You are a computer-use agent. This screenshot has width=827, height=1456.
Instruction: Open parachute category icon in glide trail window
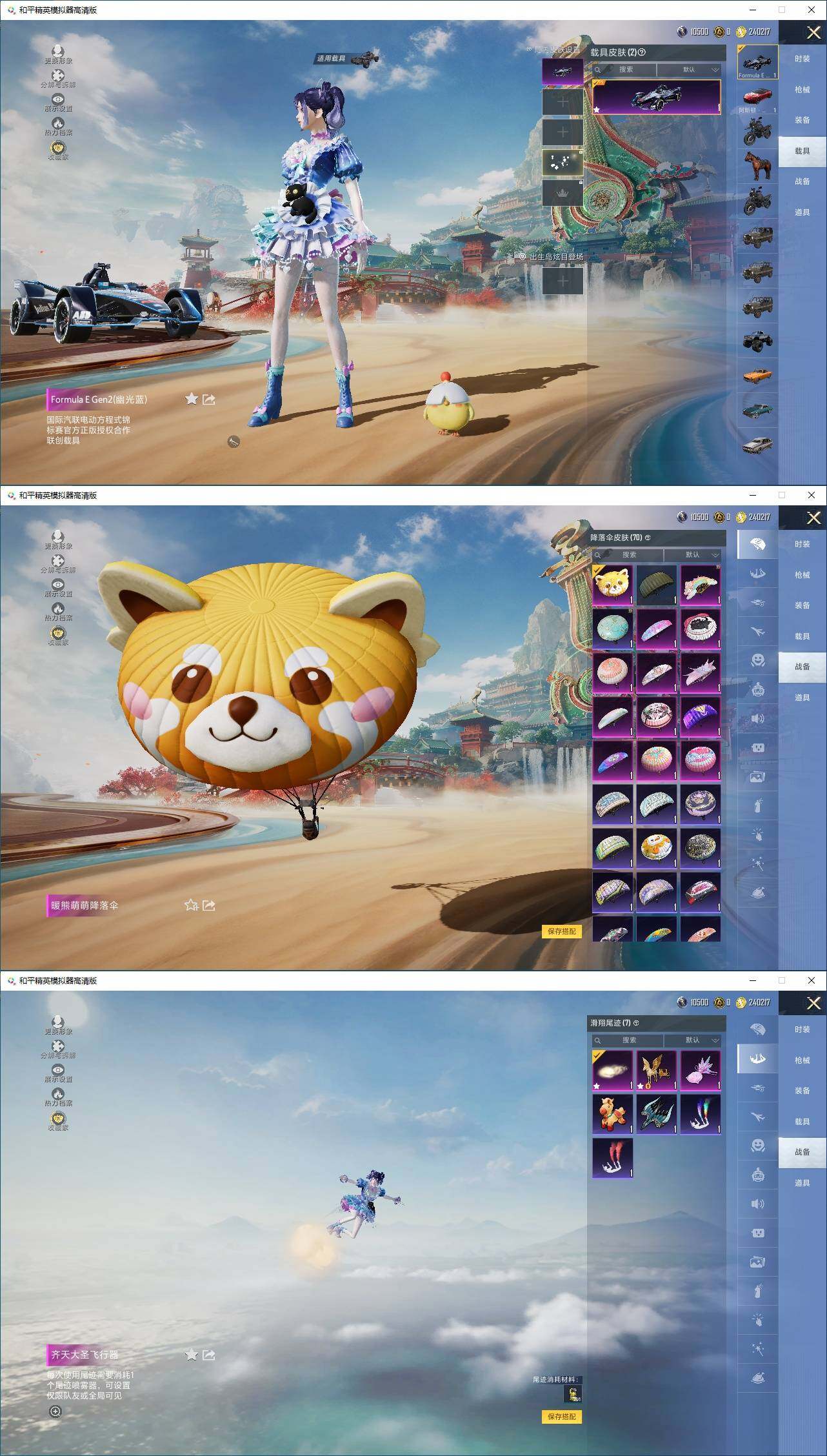[758, 1029]
